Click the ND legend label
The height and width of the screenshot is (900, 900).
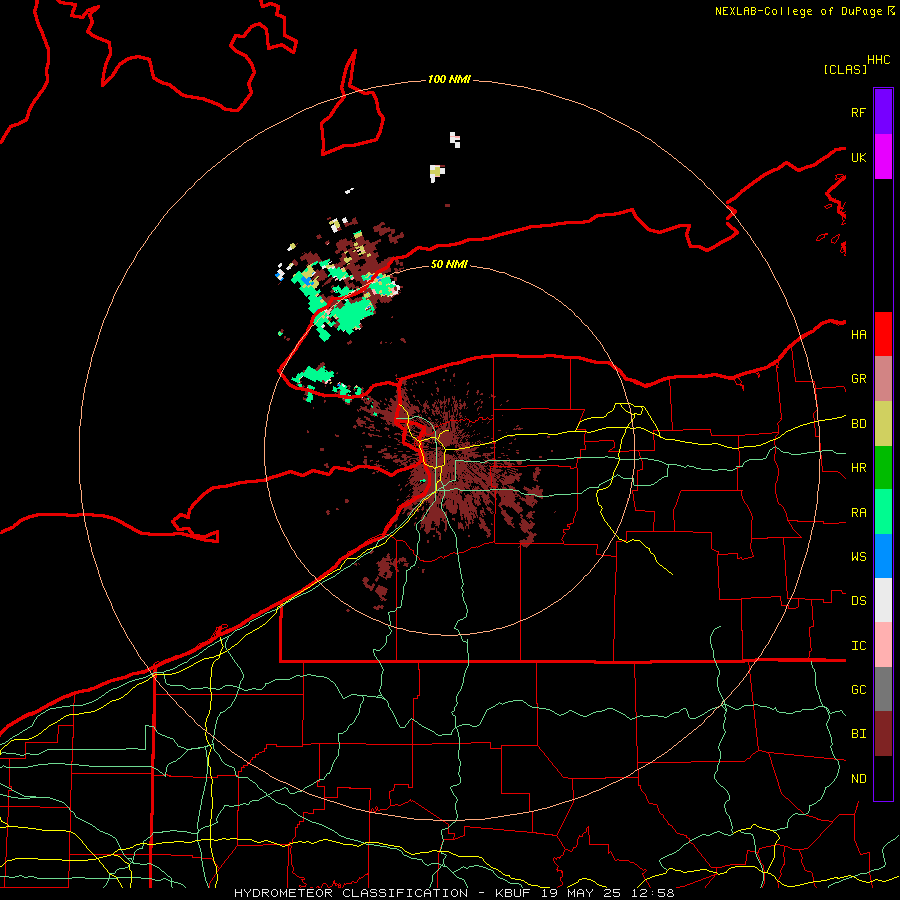[859, 779]
